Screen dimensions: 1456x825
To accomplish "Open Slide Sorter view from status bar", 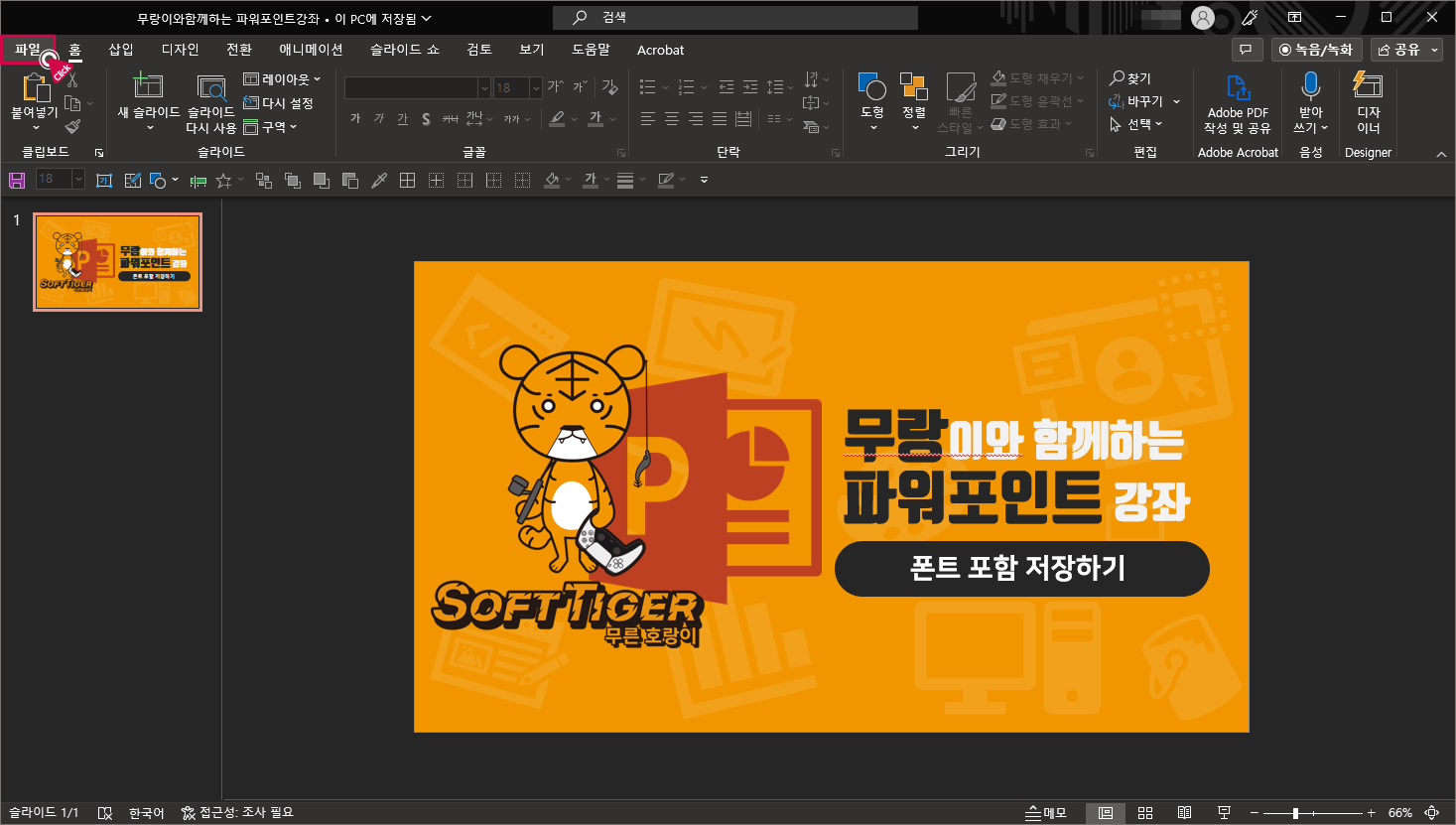I will (x=1145, y=813).
